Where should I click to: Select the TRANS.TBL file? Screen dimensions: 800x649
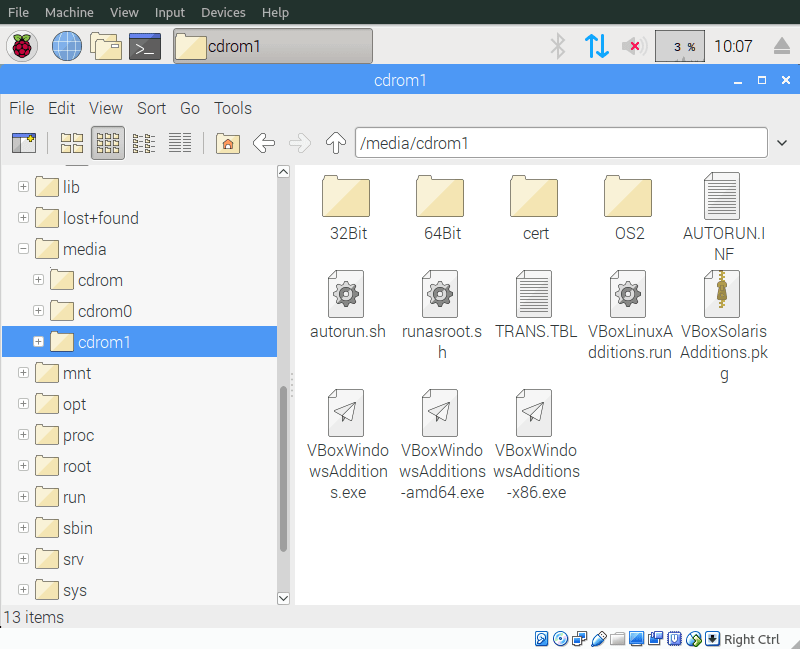pyautogui.click(x=536, y=305)
